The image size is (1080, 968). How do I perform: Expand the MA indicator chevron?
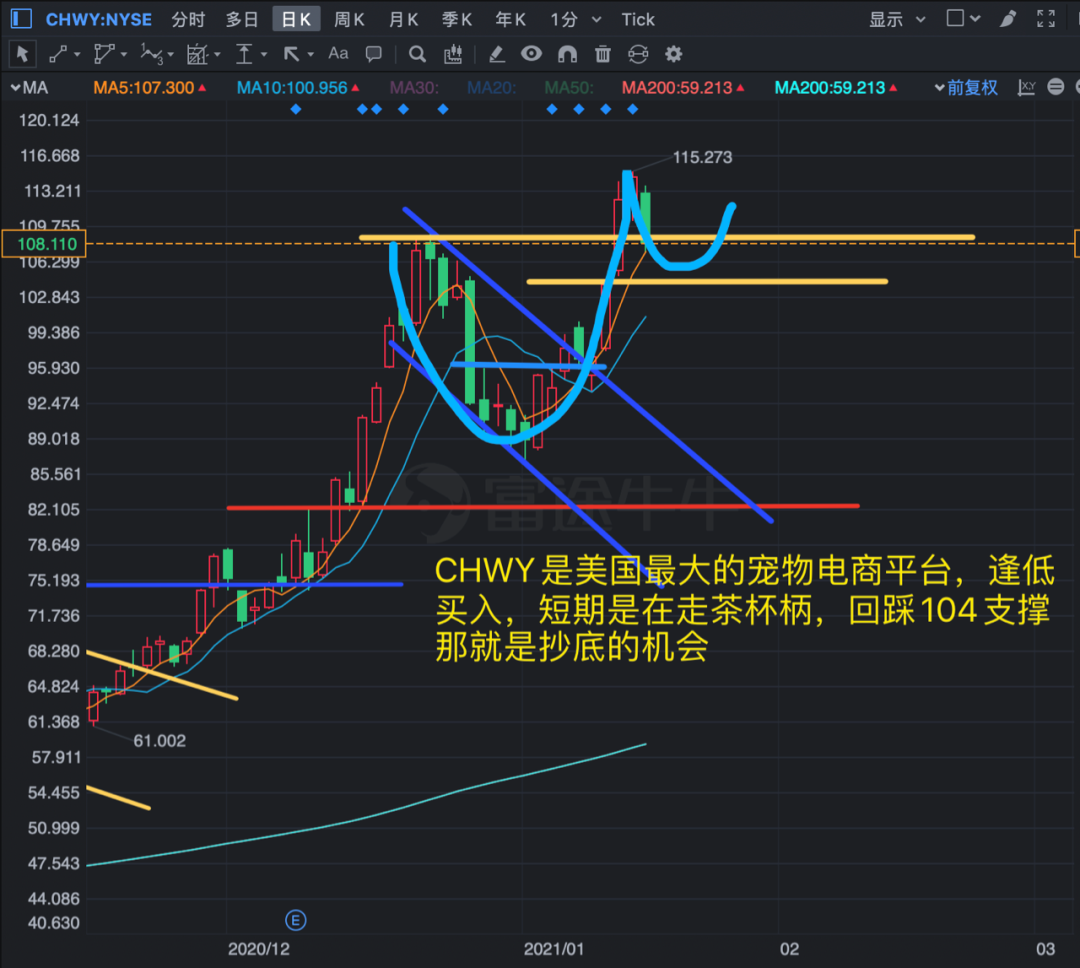[x=15, y=87]
